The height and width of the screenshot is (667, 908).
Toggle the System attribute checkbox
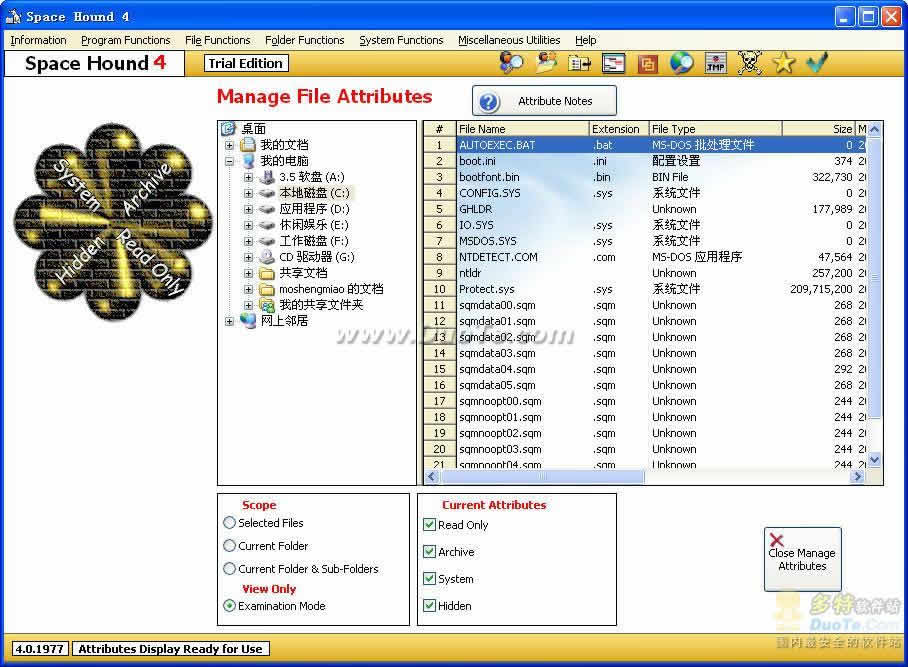tap(430, 578)
